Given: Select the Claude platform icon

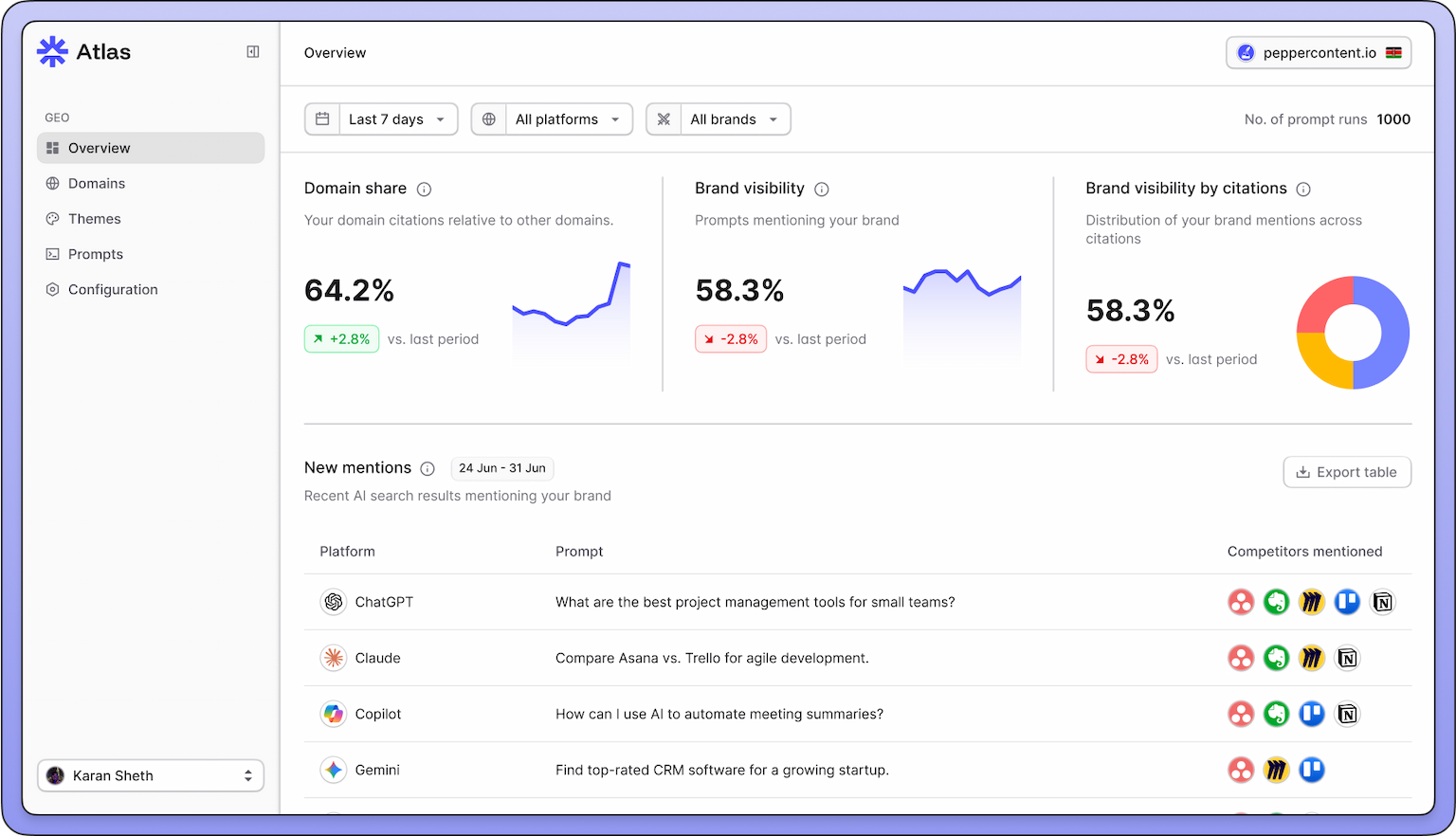Looking at the screenshot, I should (x=334, y=658).
